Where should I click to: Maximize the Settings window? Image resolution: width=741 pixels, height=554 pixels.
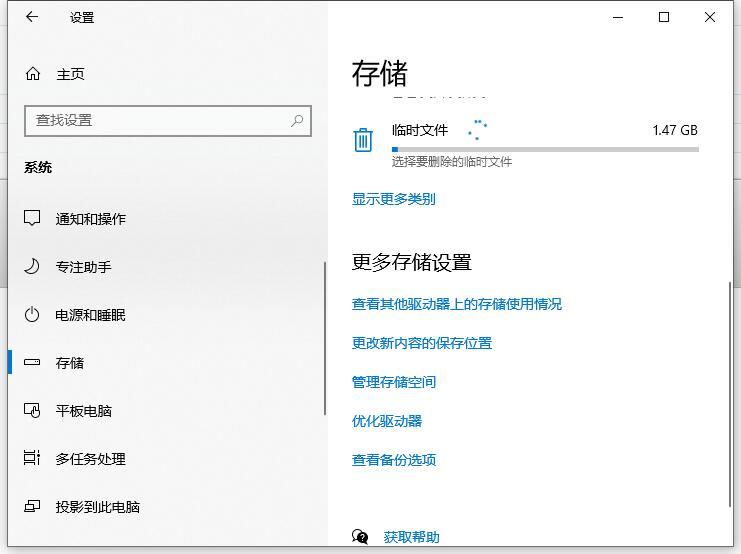click(x=664, y=17)
